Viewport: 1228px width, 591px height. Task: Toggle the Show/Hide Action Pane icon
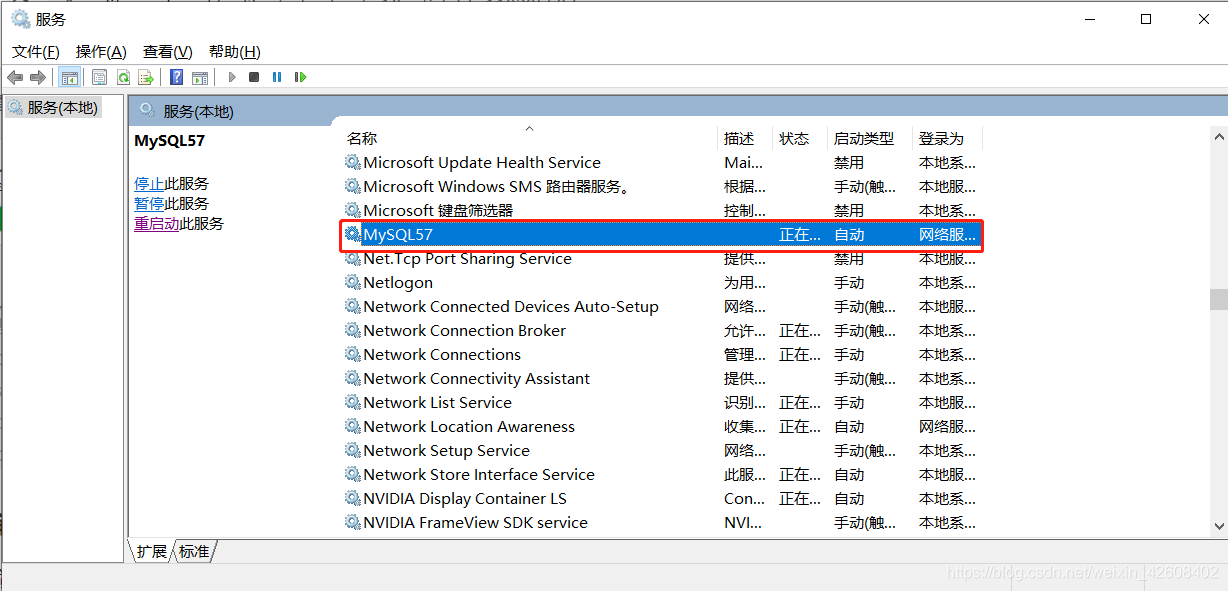pos(200,77)
